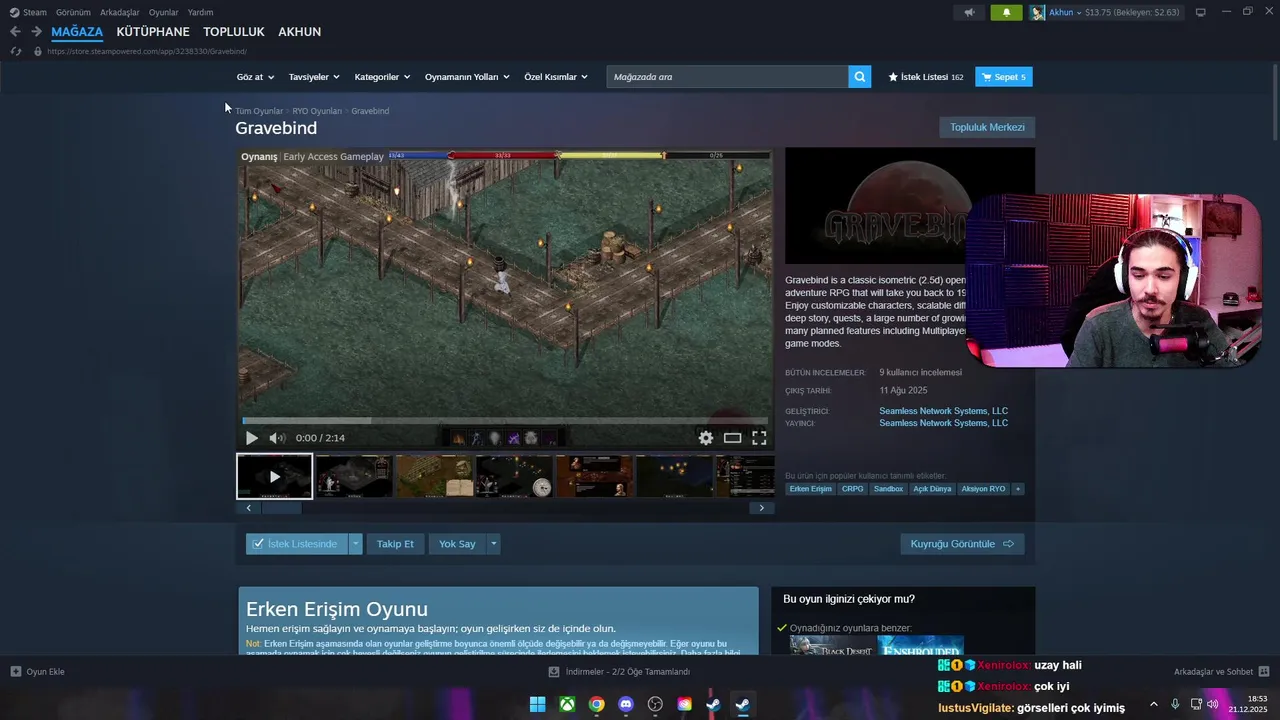The image size is (1280, 720).
Task: Click the store search magnifier button
Action: [859, 77]
